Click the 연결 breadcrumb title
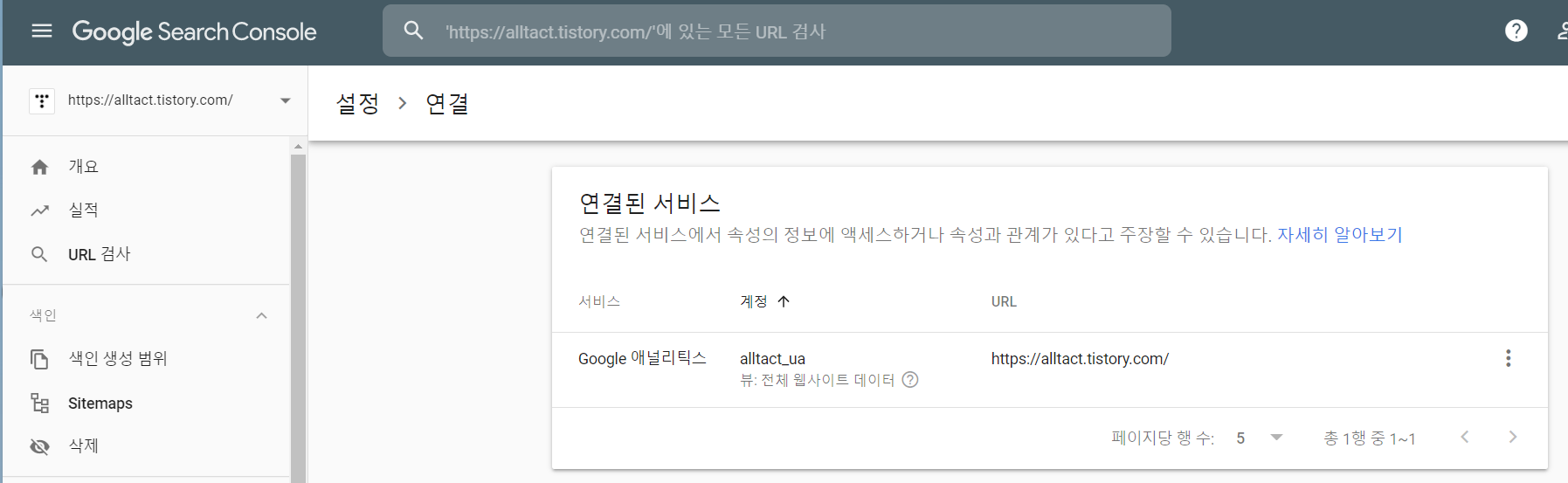Screen dimensions: 1568x483 (447, 103)
